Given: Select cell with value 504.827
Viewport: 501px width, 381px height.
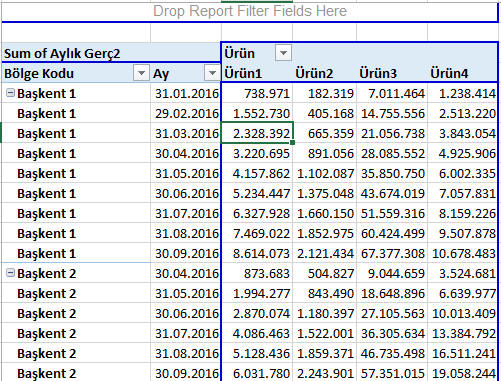Looking at the screenshot, I should pyautogui.click(x=325, y=273).
